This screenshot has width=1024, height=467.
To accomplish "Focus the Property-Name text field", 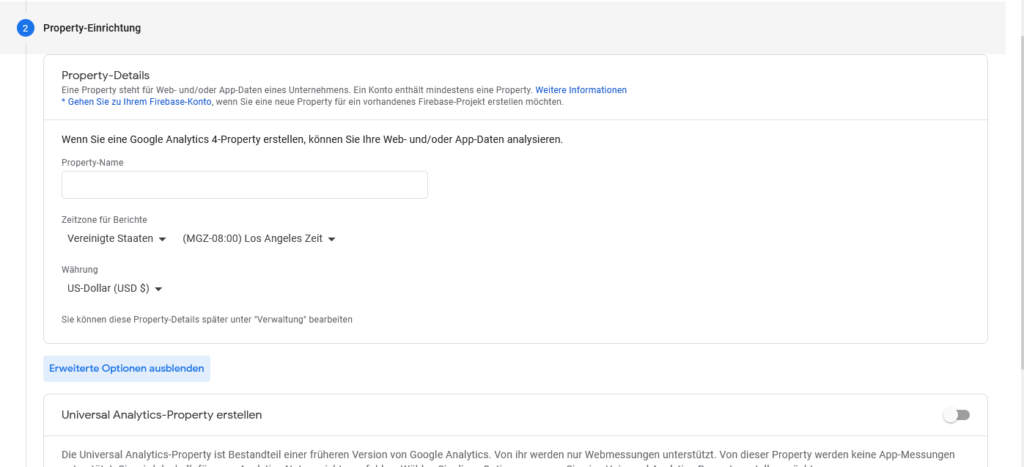I will (244, 185).
